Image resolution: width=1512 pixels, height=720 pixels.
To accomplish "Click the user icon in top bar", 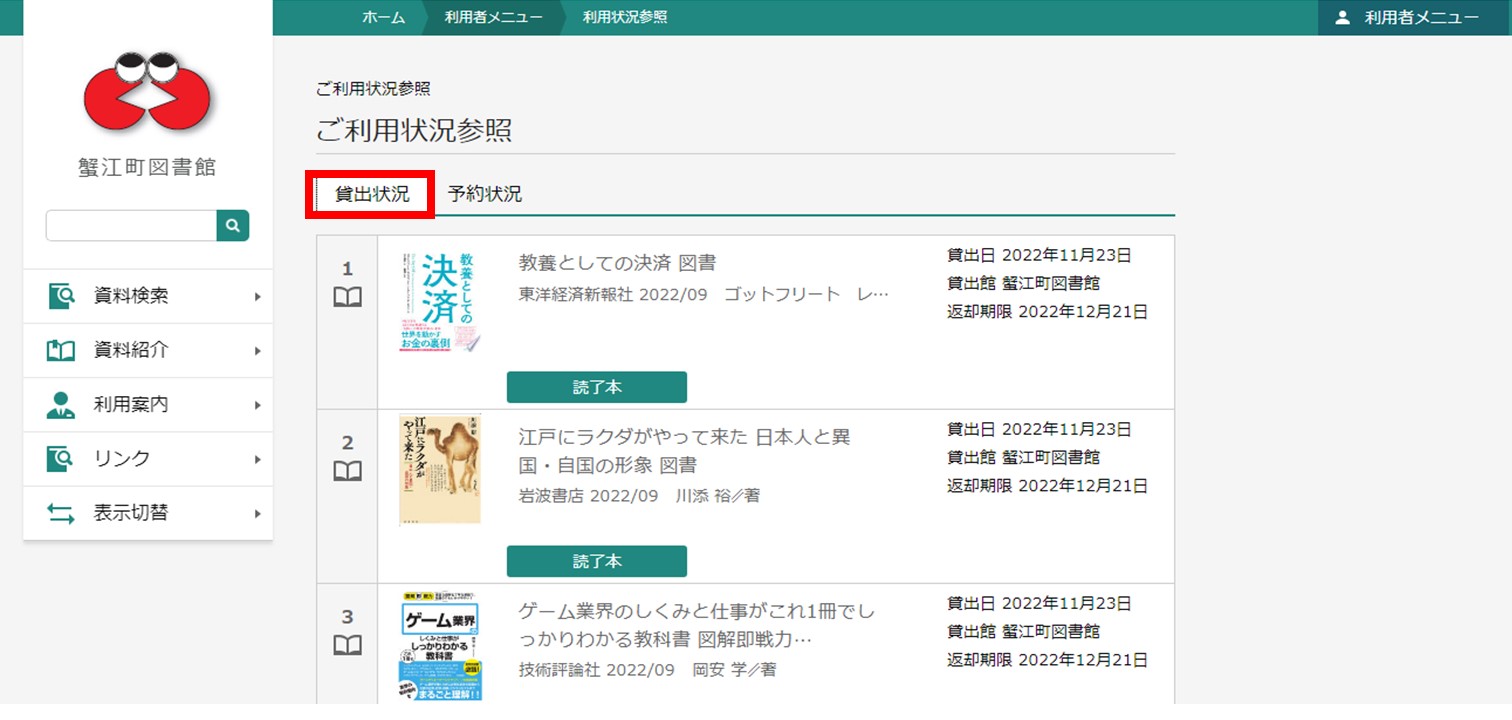I will pyautogui.click(x=1342, y=17).
